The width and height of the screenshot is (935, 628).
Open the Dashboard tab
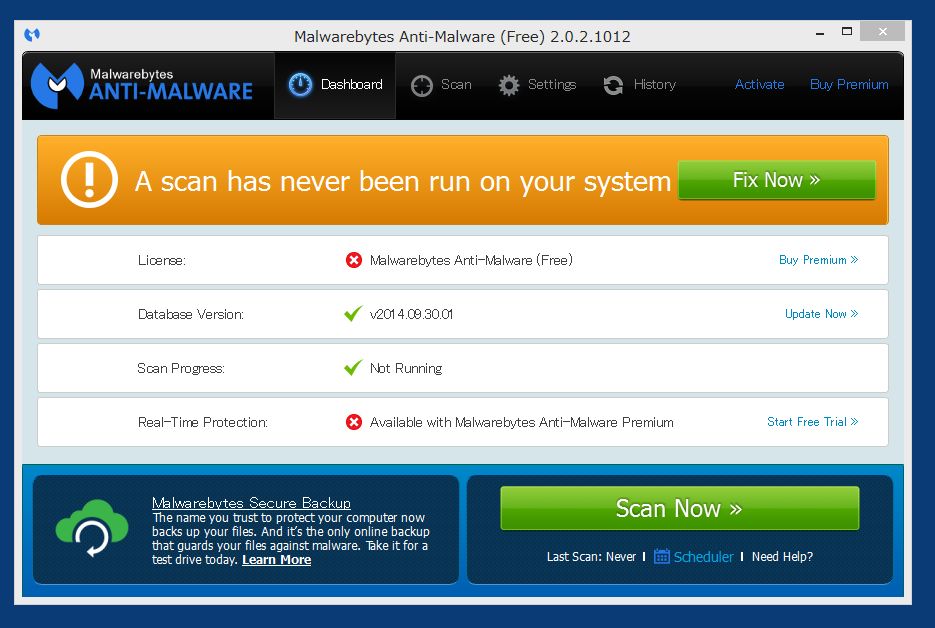pyautogui.click(x=335, y=85)
